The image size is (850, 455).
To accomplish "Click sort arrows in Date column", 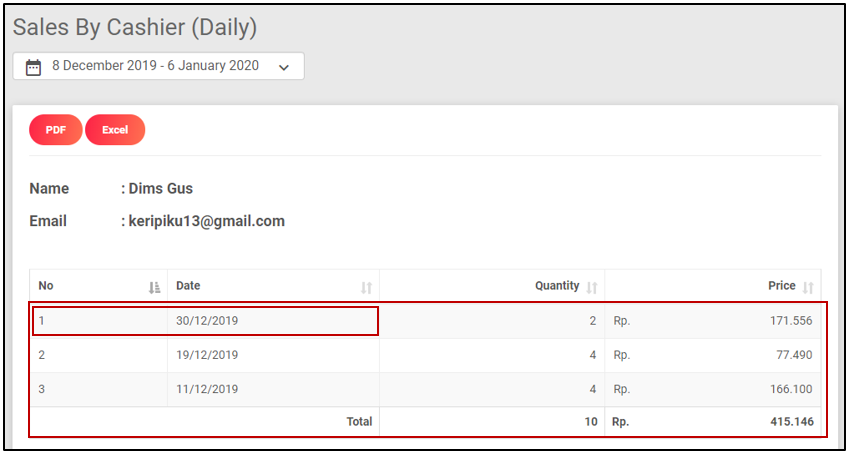I will tap(366, 287).
